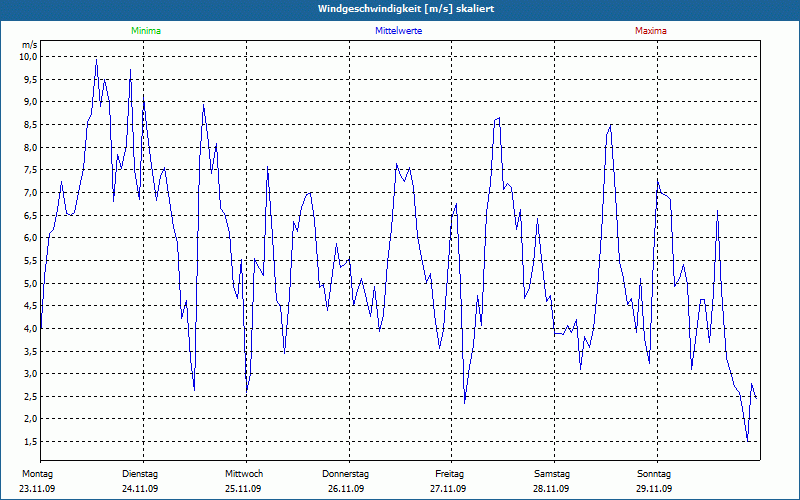The height and width of the screenshot is (500, 800).
Task: Click the 3,0 y-axis label
Action: click(x=31, y=373)
